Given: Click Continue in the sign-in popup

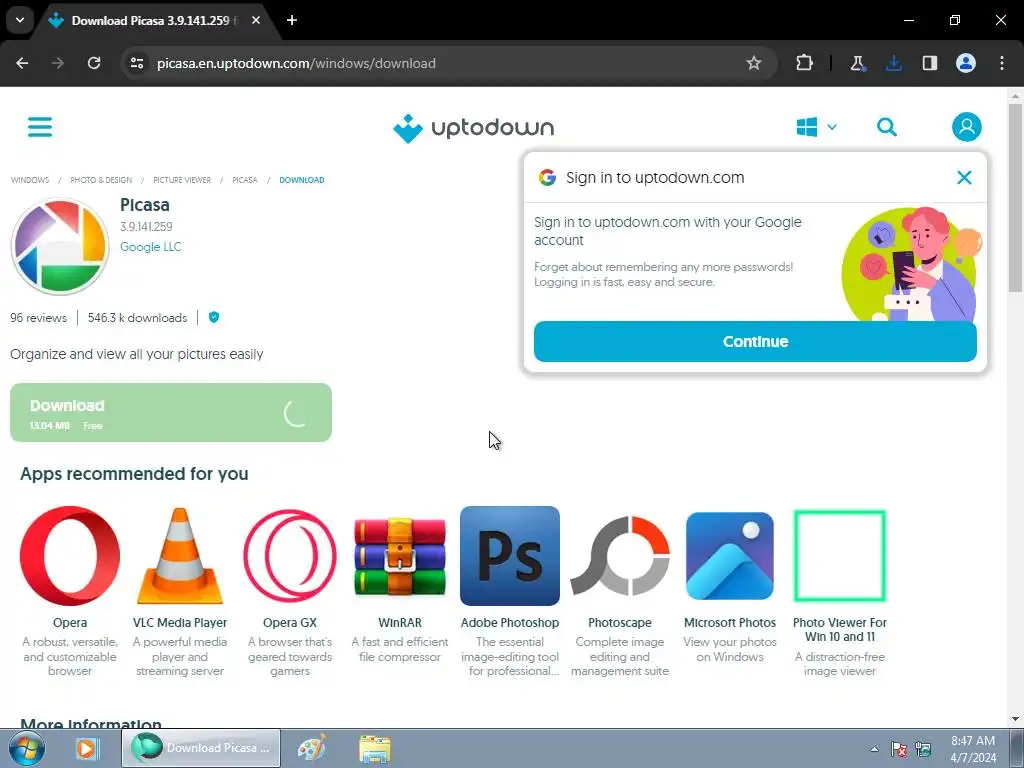Looking at the screenshot, I should 755,342.
